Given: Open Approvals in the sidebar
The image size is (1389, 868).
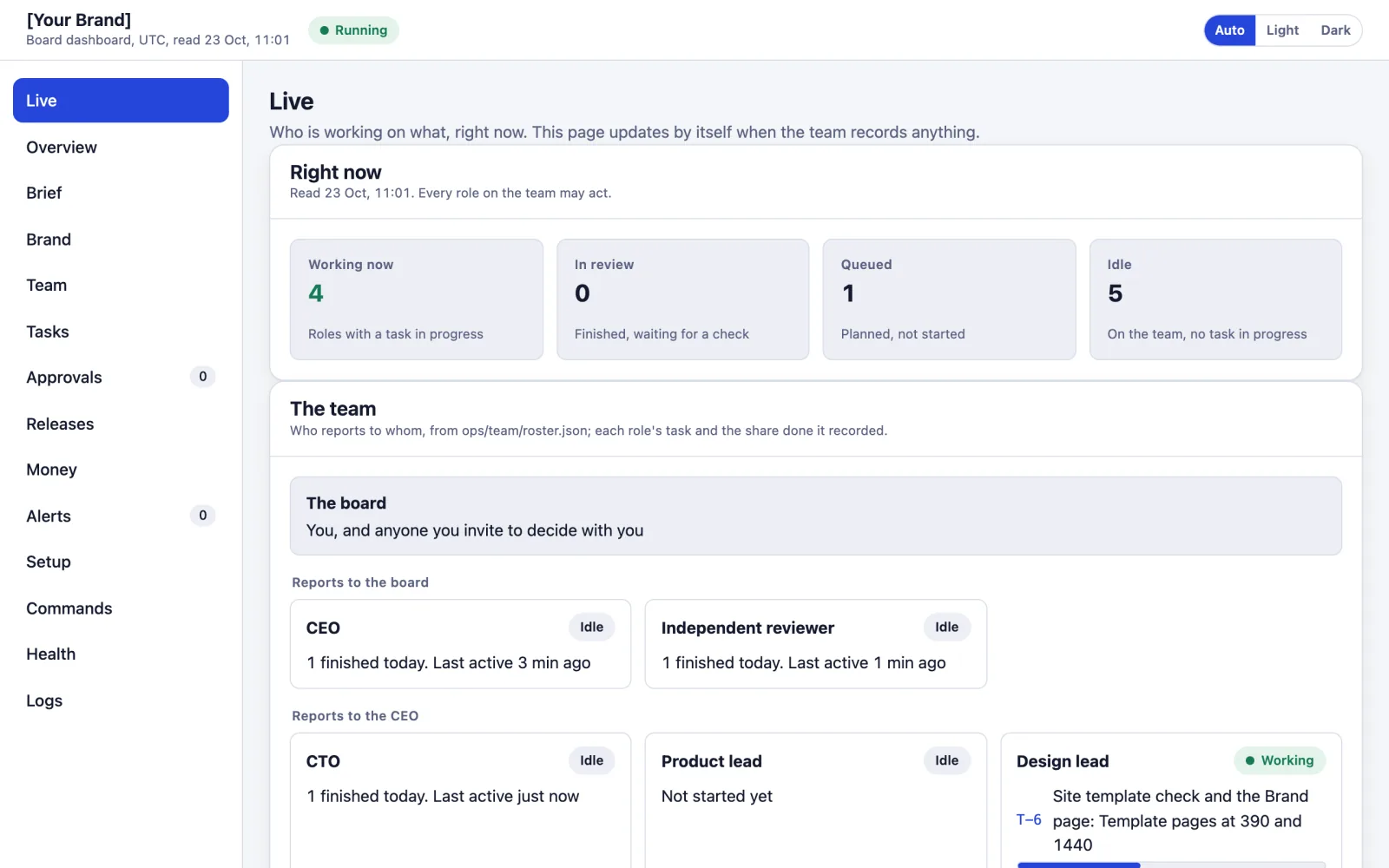Looking at the screenshot, I should (121, 378).
